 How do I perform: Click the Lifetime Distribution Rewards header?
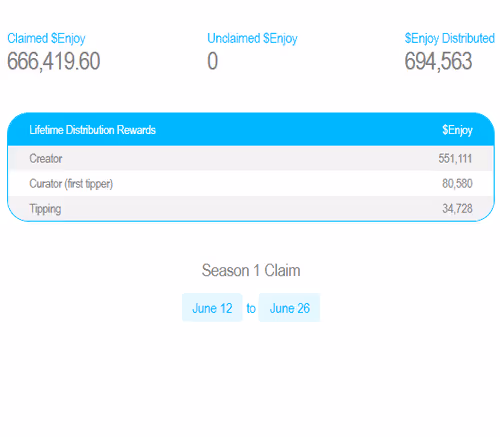pos(92,130)
